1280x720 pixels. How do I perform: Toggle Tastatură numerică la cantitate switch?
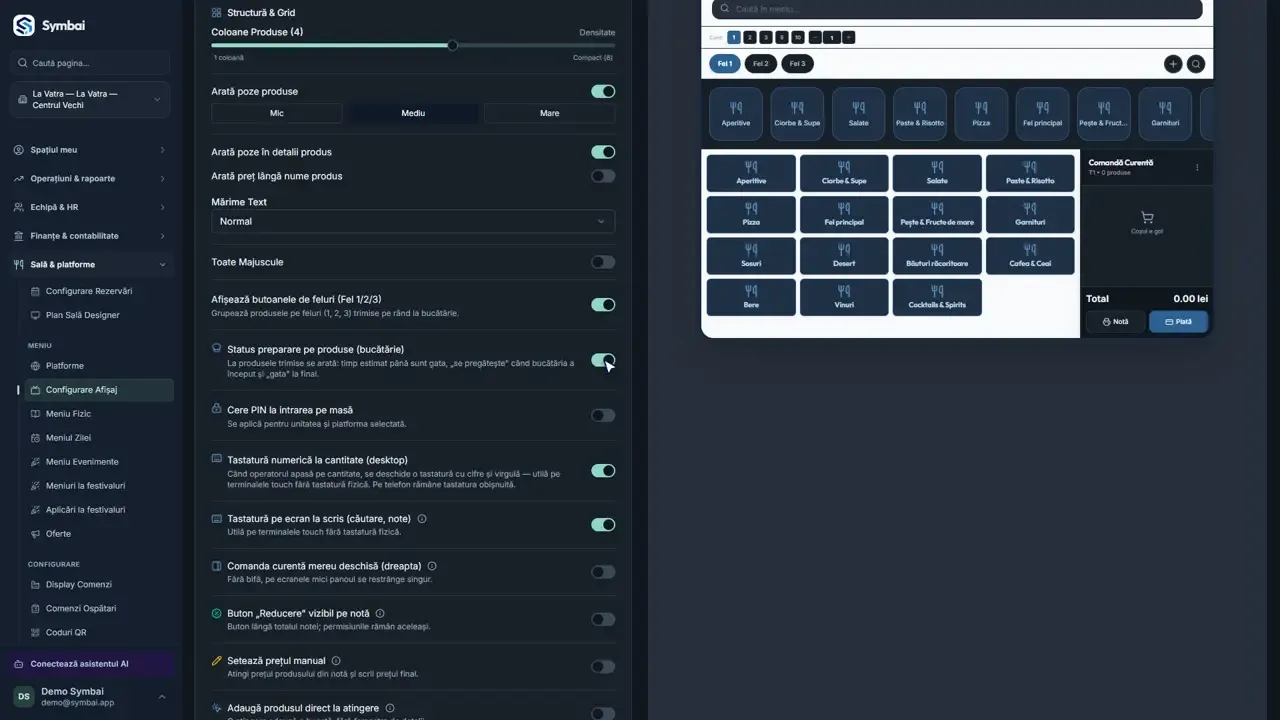pos(603,470)
